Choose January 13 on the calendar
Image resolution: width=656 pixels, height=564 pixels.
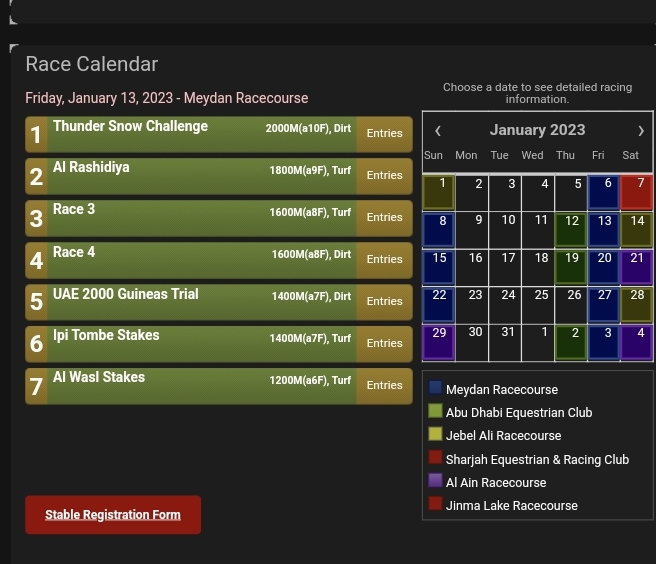[x=604, y=230]
